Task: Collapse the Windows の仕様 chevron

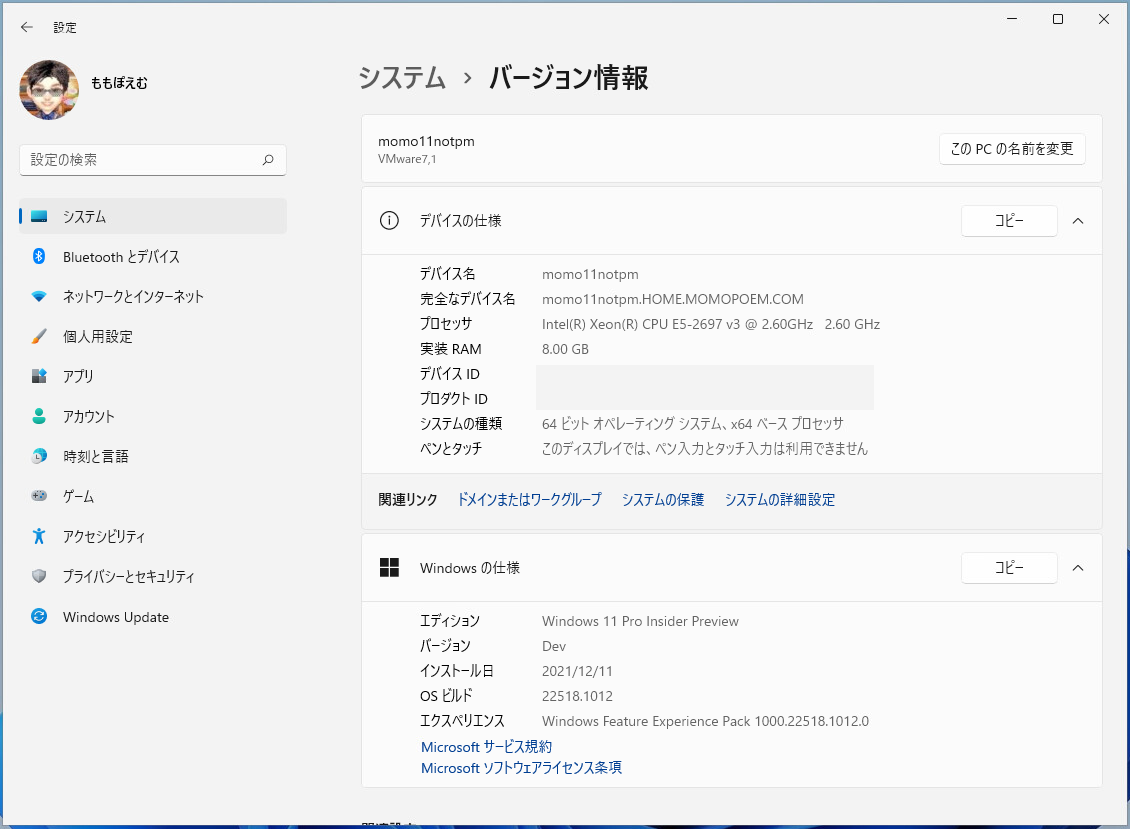Action: point(1078,568)
